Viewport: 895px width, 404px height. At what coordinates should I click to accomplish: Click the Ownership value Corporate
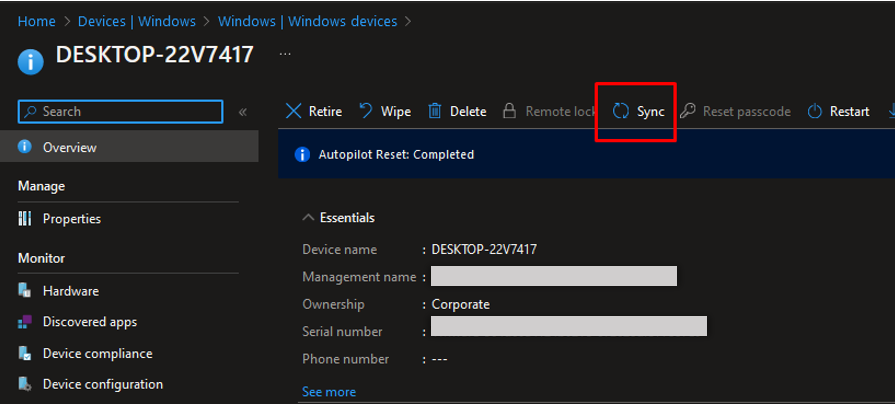pyautogui.click(x=461, y=304)
